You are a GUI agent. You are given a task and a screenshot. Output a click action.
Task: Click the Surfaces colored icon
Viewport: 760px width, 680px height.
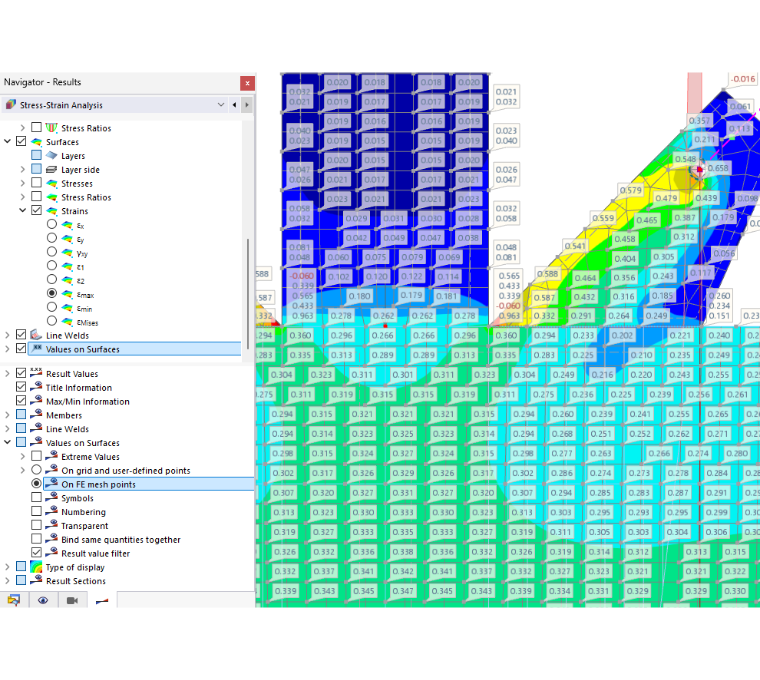click(x=36, y=142)
